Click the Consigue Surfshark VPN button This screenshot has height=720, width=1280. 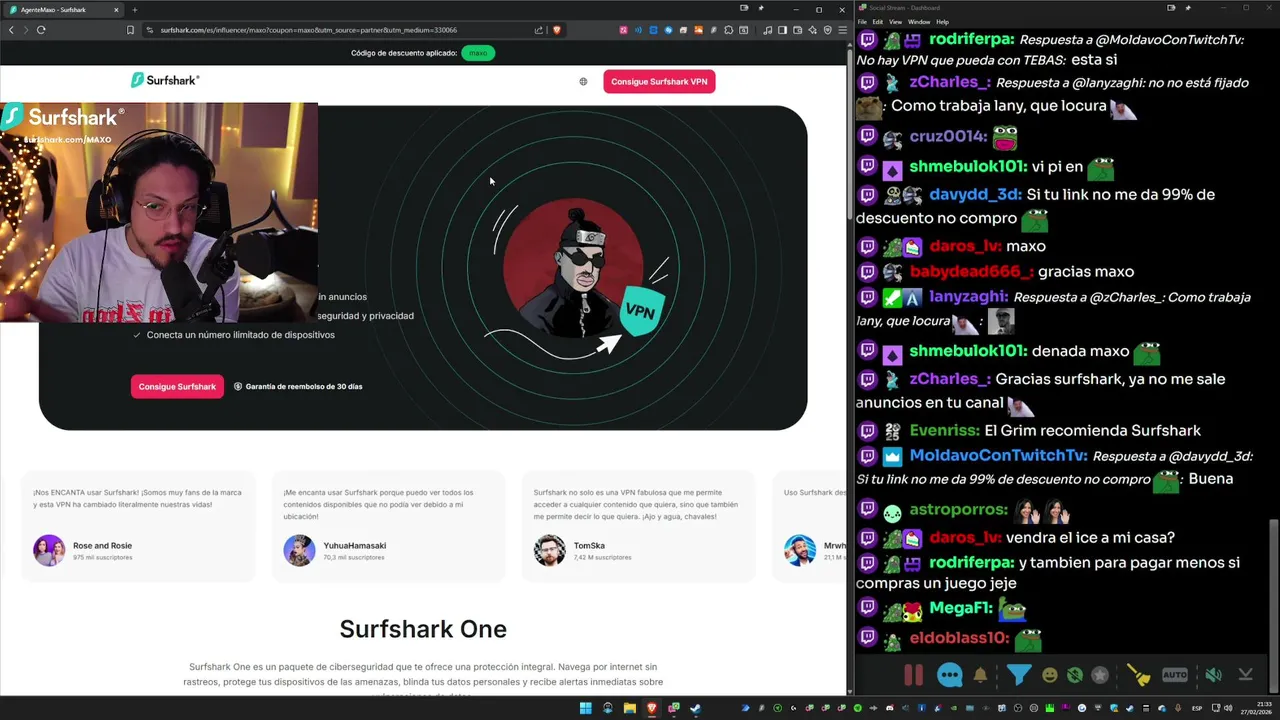point(659,82)
